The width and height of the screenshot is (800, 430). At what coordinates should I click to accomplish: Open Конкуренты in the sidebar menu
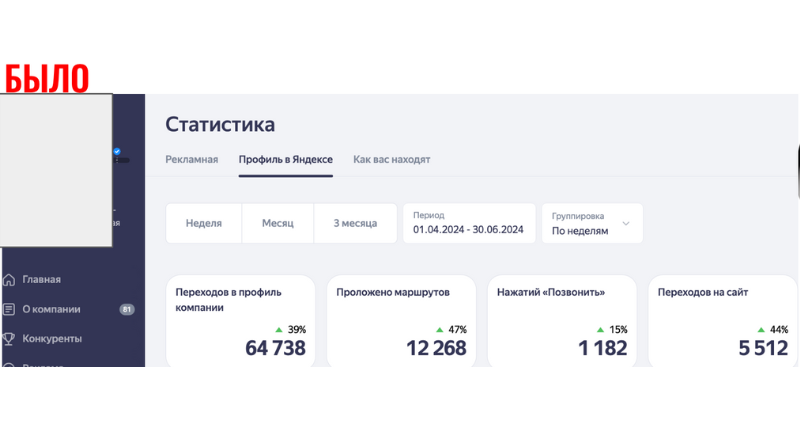(52, 339)
